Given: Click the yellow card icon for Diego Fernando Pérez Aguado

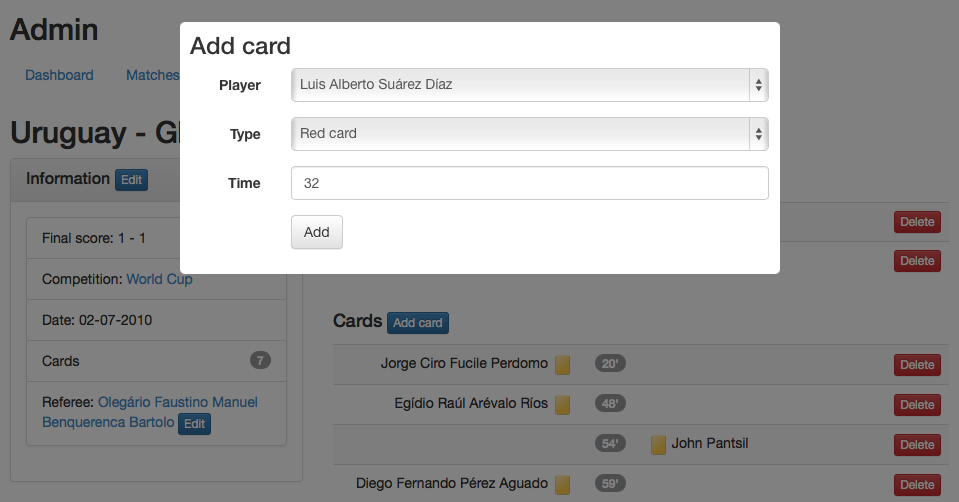Looking at the screenshot, I should coord(562,485).
